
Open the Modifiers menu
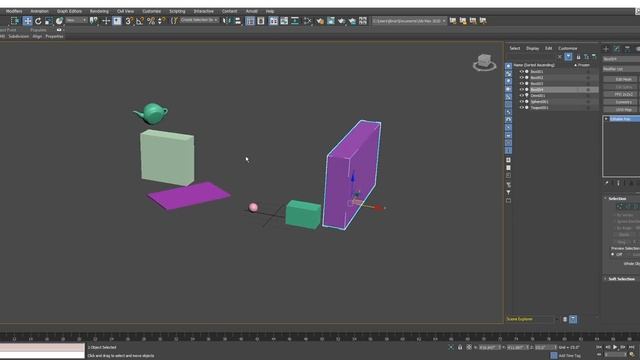coord(14,11)
